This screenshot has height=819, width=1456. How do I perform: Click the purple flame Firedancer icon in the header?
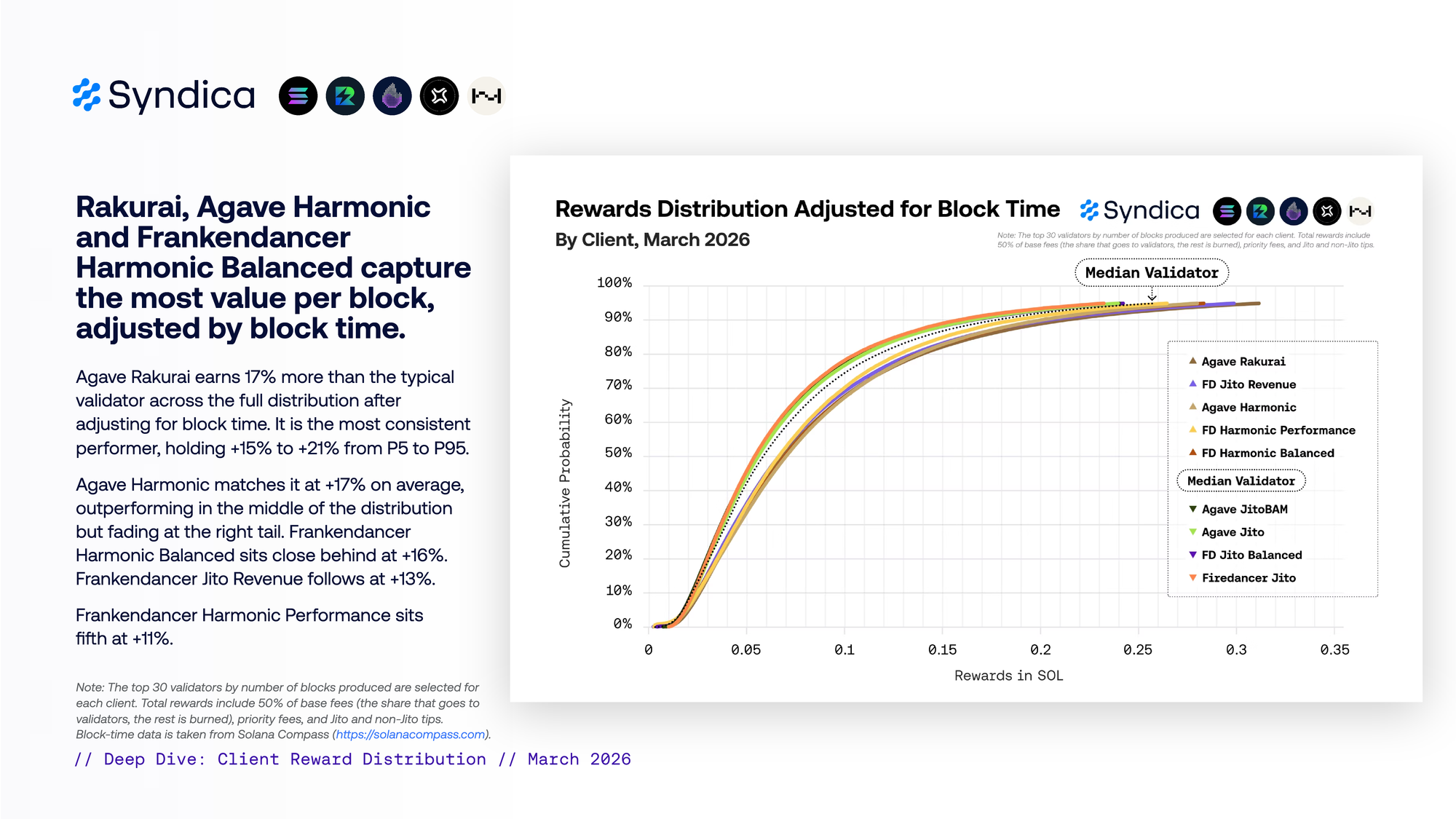tap(392, 95)
